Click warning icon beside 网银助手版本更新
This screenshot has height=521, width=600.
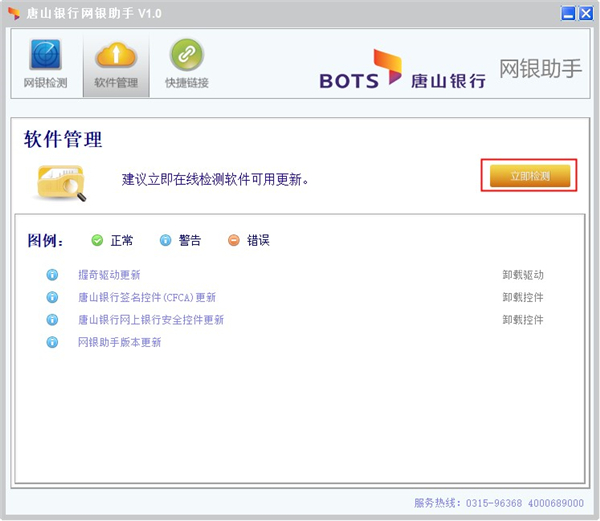(x=52, y=342)
